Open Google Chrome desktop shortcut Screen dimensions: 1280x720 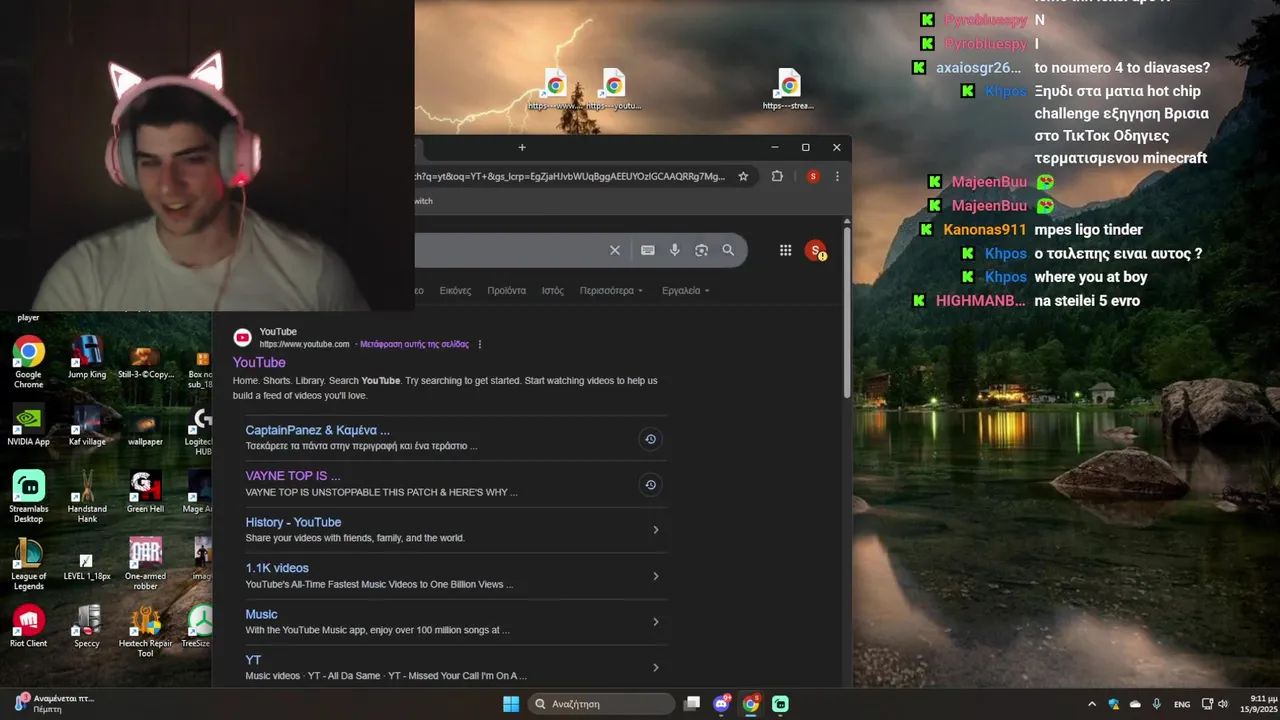click(28, 362)
